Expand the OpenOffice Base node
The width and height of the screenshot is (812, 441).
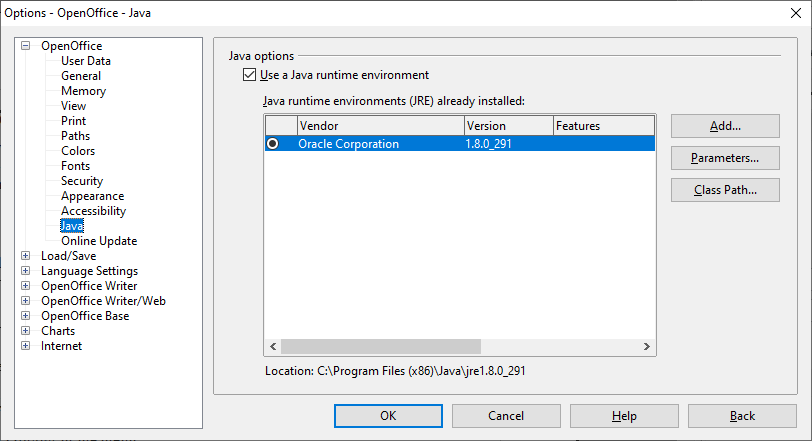[x=25, y=316]
